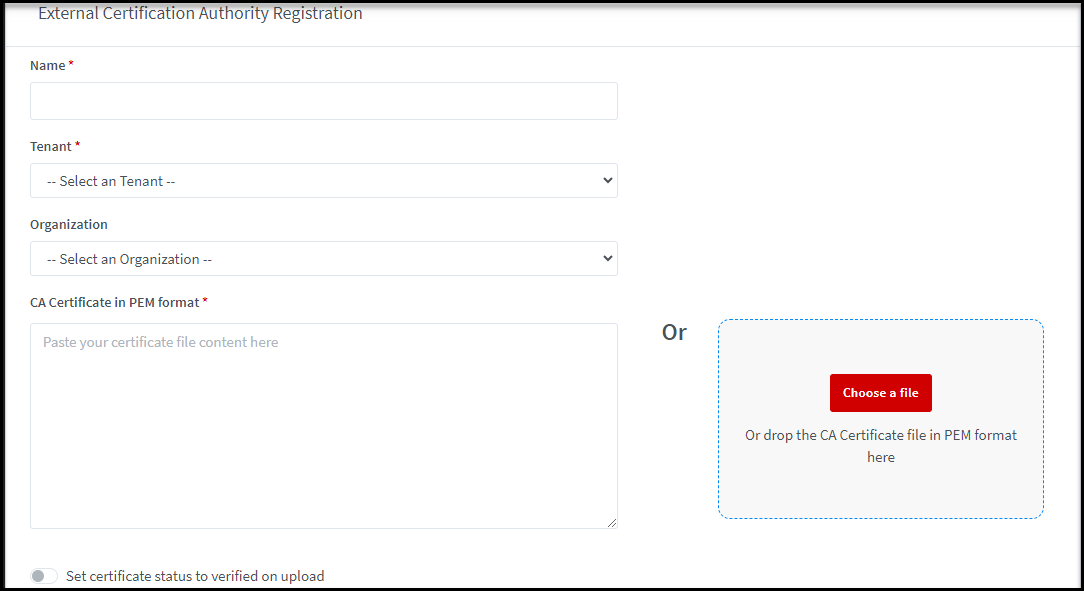Click the Tenant field label
Viewport: 1084px width, 591px height.
click(x=50, y=146)
